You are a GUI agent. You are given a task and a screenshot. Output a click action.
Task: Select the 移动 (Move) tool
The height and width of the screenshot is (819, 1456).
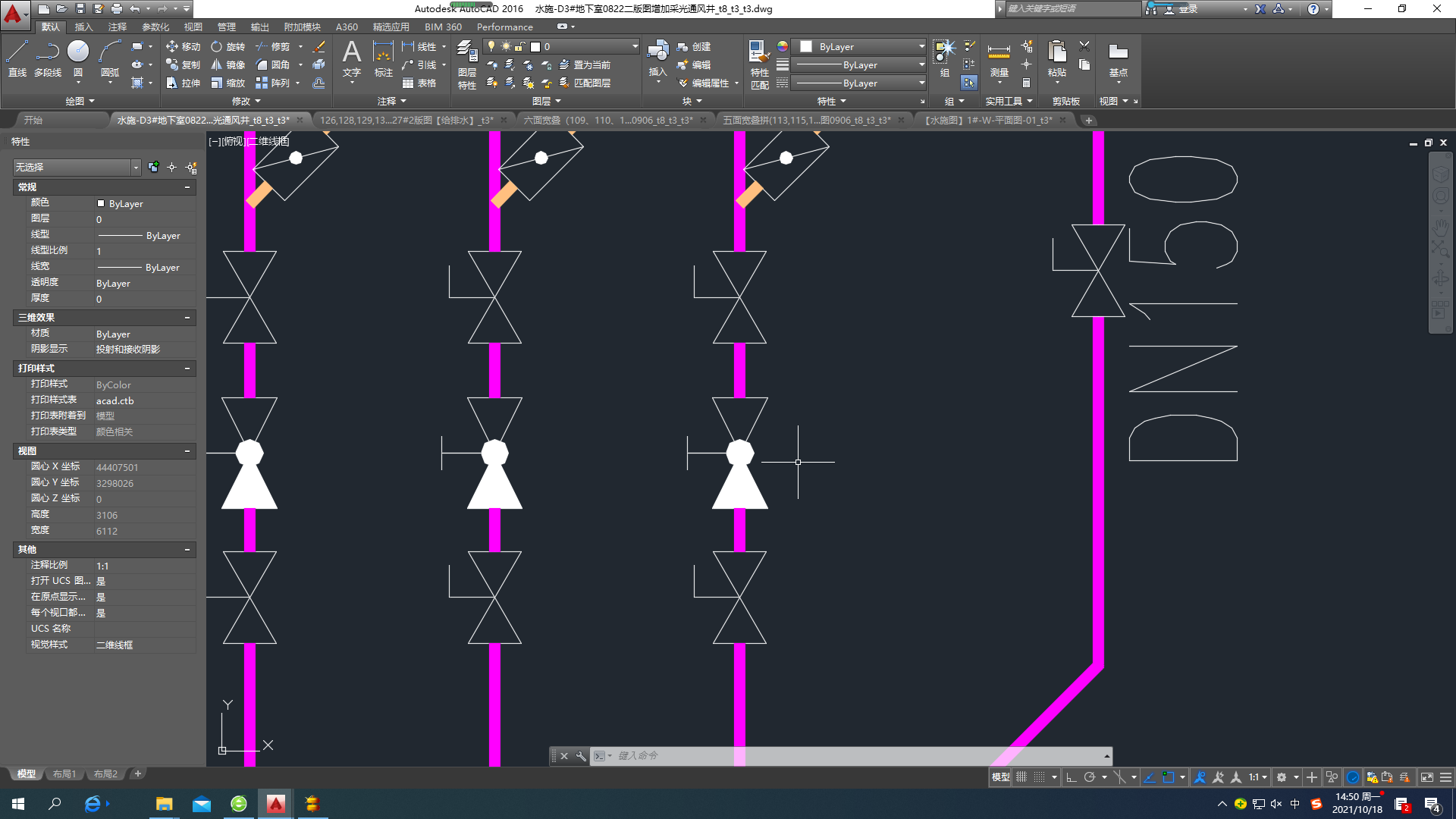click(184, 46)
